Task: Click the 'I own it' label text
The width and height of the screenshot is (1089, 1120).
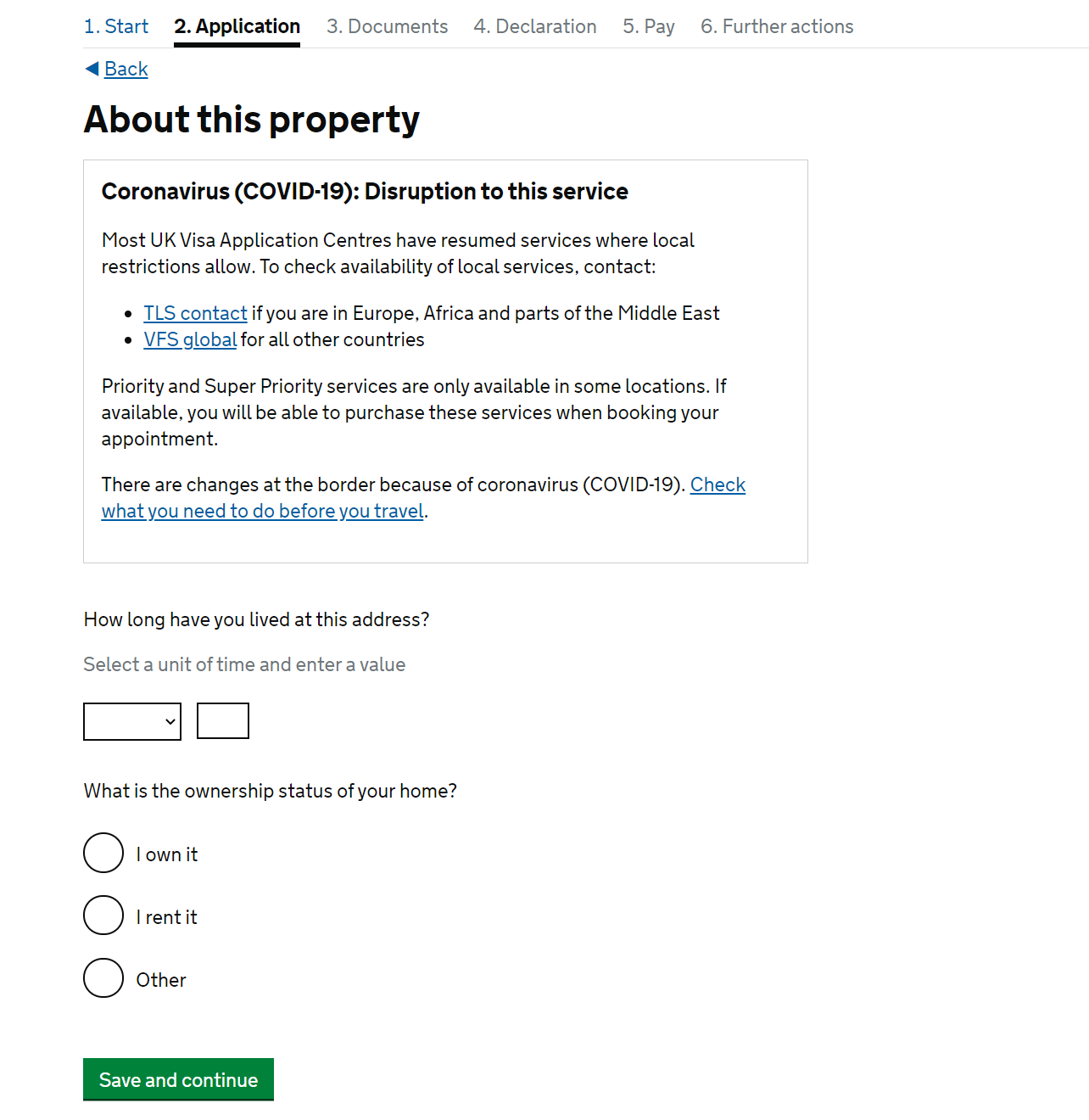Action: point(167,854)
